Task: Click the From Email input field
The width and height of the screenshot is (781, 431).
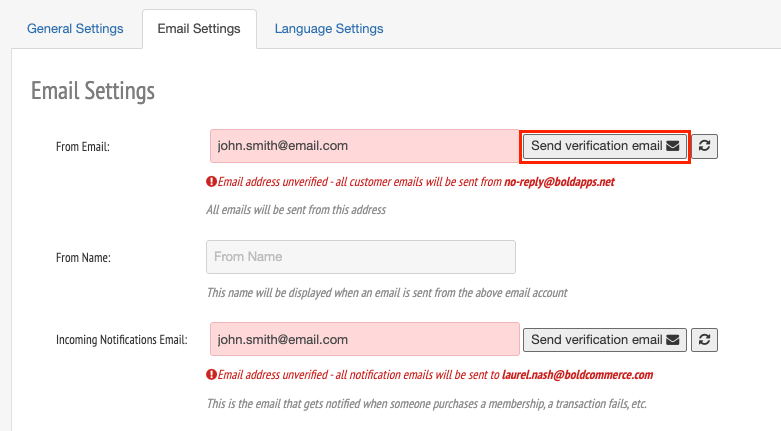Action: point(365,146)
